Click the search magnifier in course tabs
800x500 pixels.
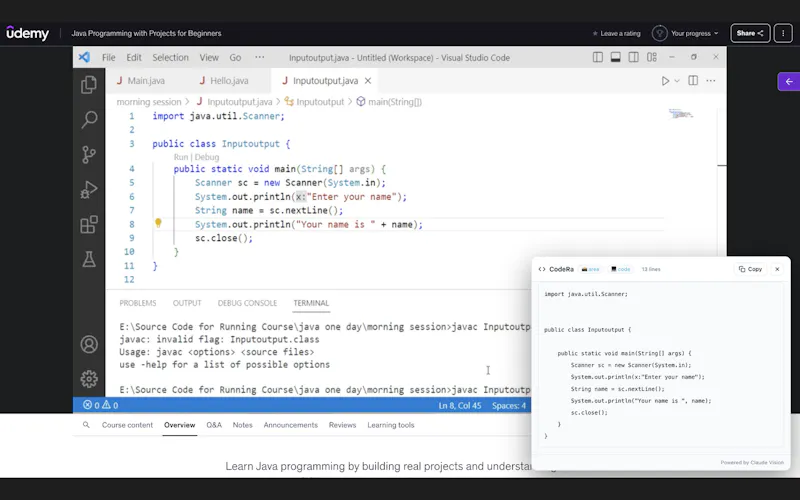[x=86, y=424]
